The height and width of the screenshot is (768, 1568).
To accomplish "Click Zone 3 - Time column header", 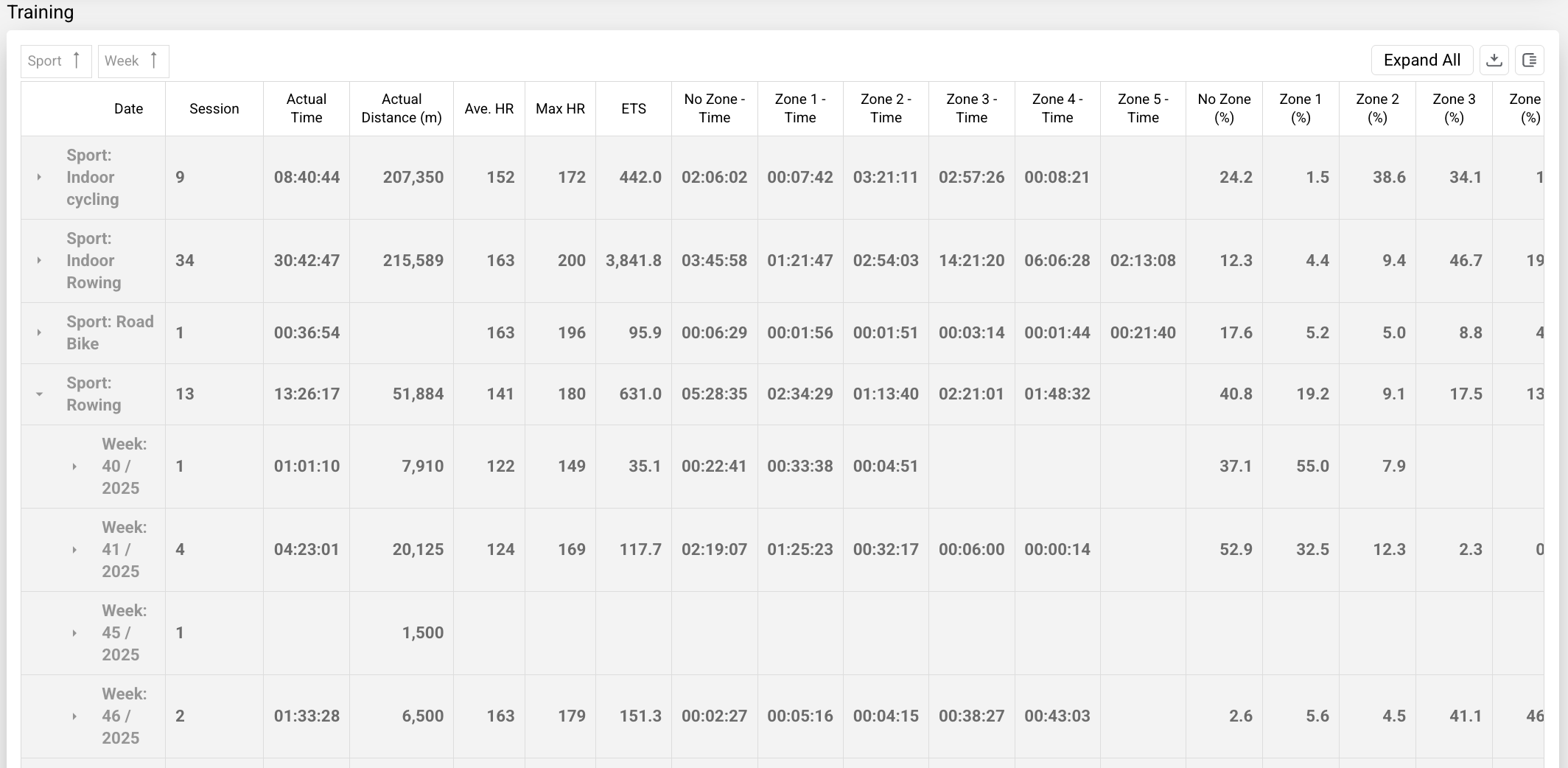I will 972,108.
